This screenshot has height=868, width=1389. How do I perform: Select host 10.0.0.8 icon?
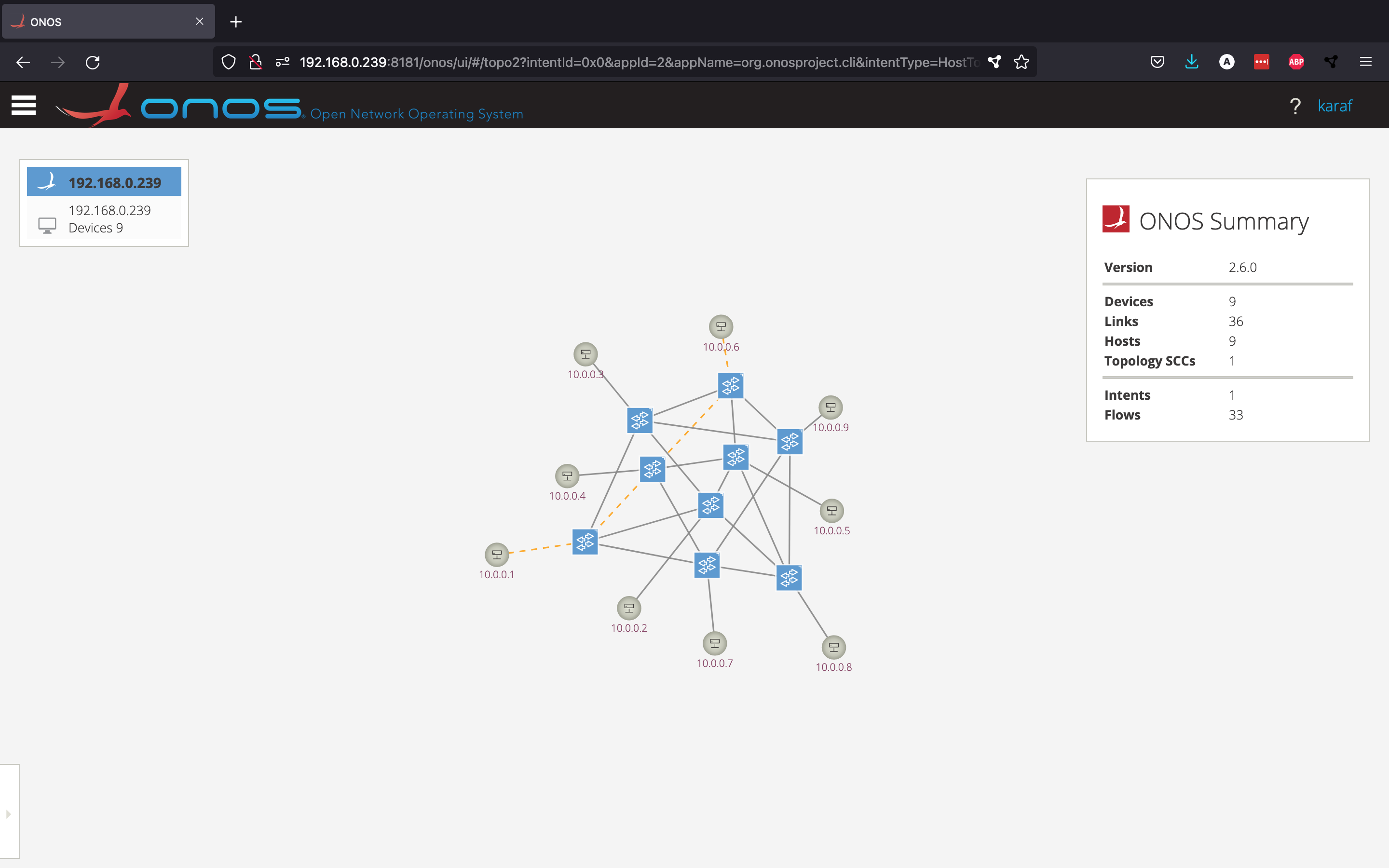click(x=834, y=648)
